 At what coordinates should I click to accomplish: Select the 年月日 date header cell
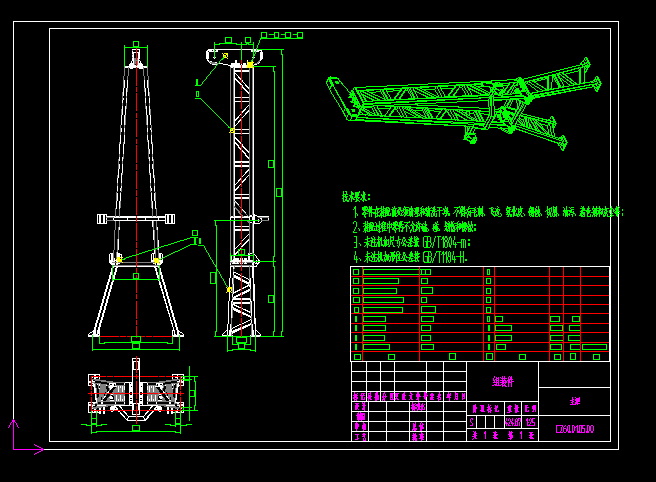click(455, 396)
